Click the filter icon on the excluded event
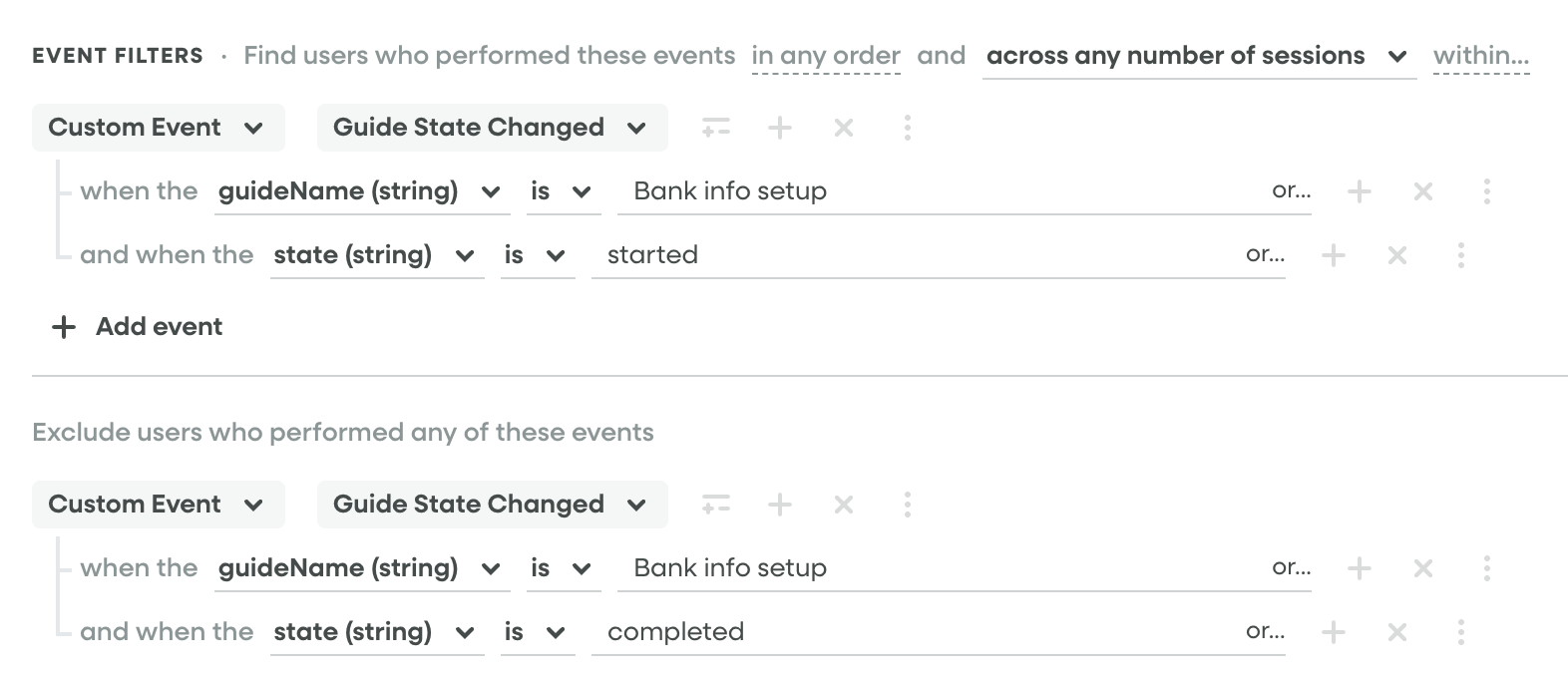 (715, 505)
